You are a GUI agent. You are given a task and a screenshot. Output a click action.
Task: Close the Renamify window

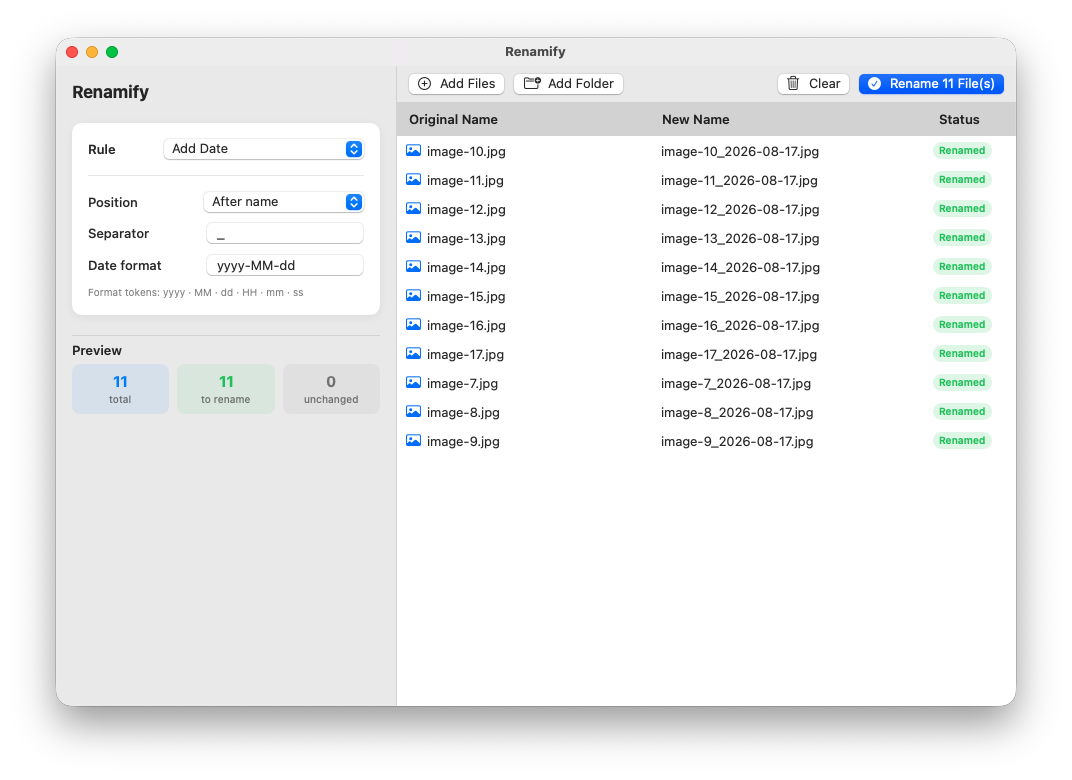72,52
